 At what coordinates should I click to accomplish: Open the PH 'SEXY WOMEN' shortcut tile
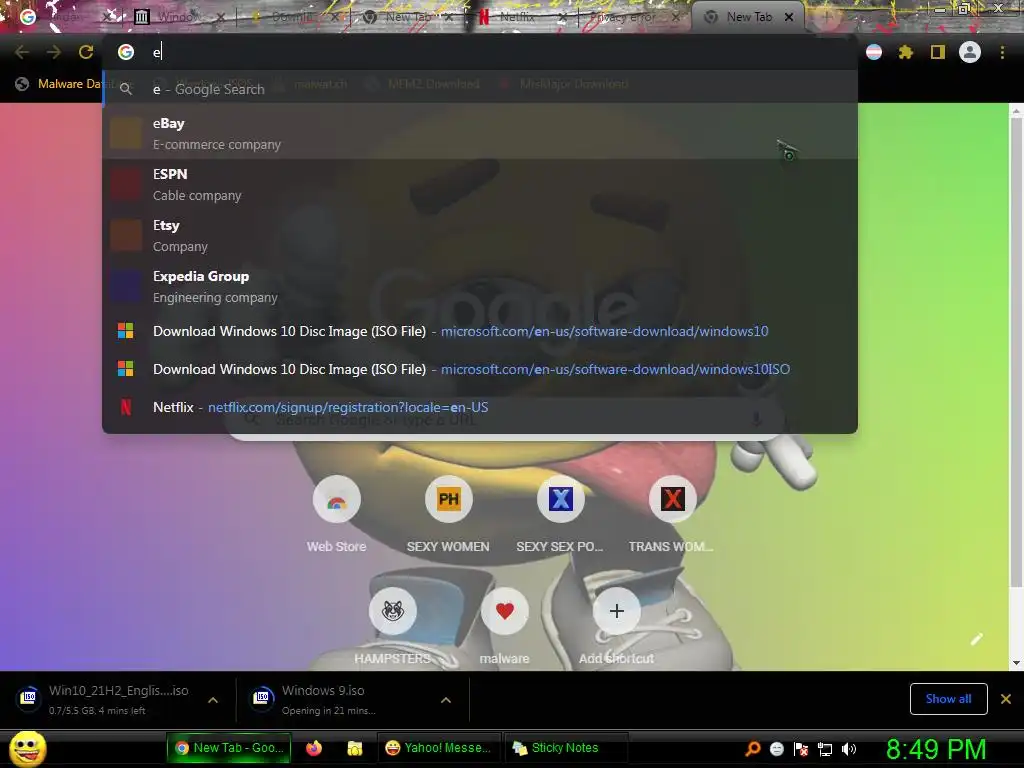point(448,515)
